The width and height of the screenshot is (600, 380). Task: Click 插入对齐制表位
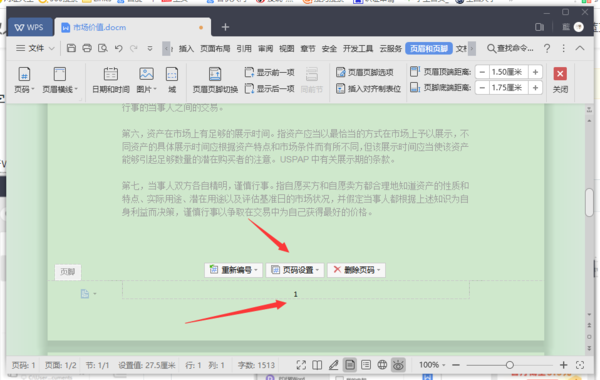tap(368, 89)
